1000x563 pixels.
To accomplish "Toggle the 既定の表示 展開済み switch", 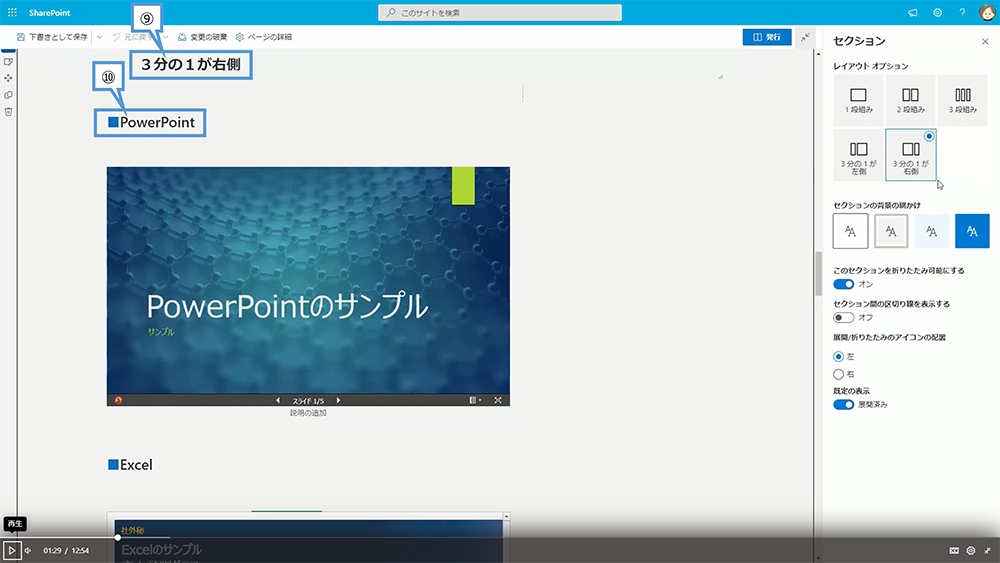I will coord(843,405).
